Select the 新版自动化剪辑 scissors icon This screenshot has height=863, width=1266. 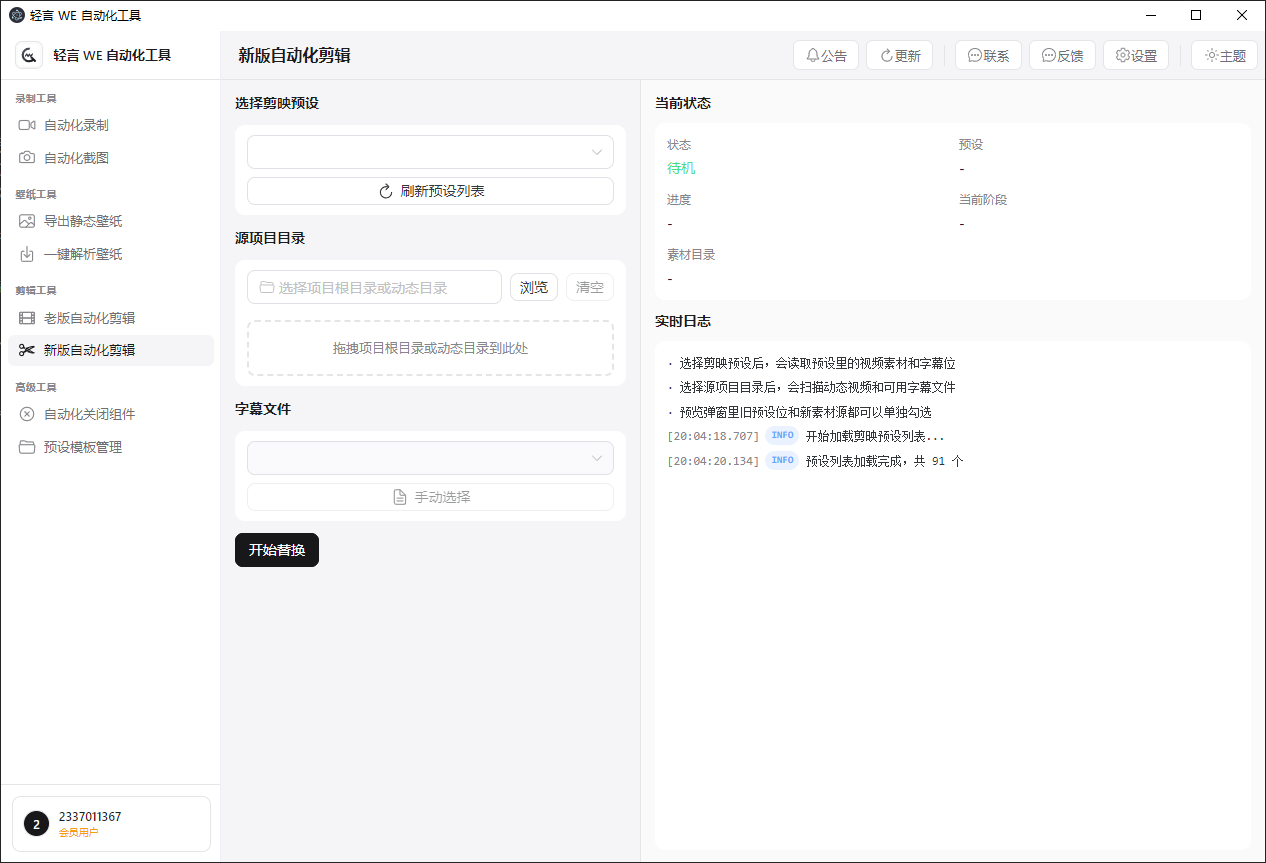(26, 350)
